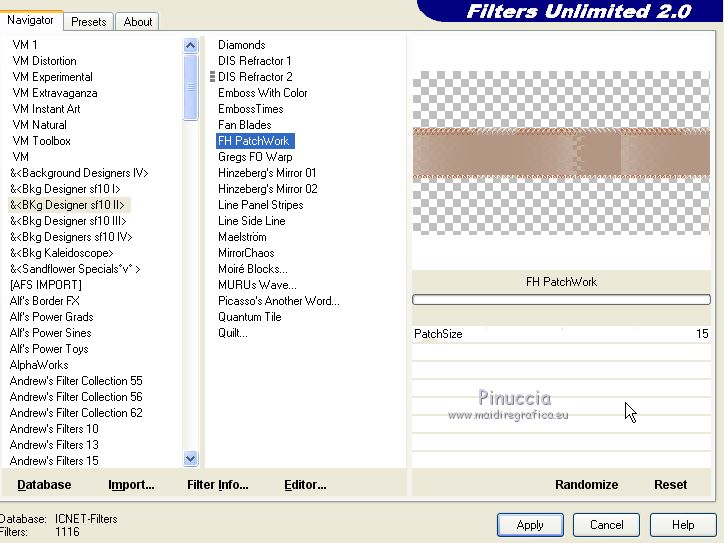
Task: Choose Hinzeberg's Mirror 02 filter
Action: [x=267, y=189]
